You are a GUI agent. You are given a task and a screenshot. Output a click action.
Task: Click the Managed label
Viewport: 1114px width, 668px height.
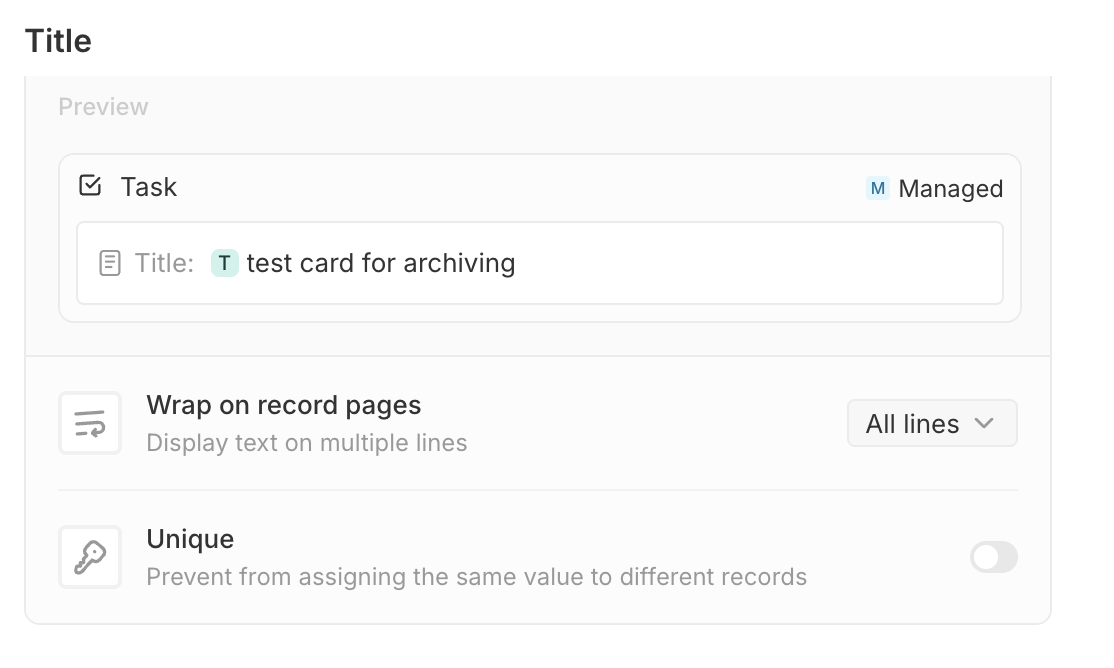(x=950, y=189)
